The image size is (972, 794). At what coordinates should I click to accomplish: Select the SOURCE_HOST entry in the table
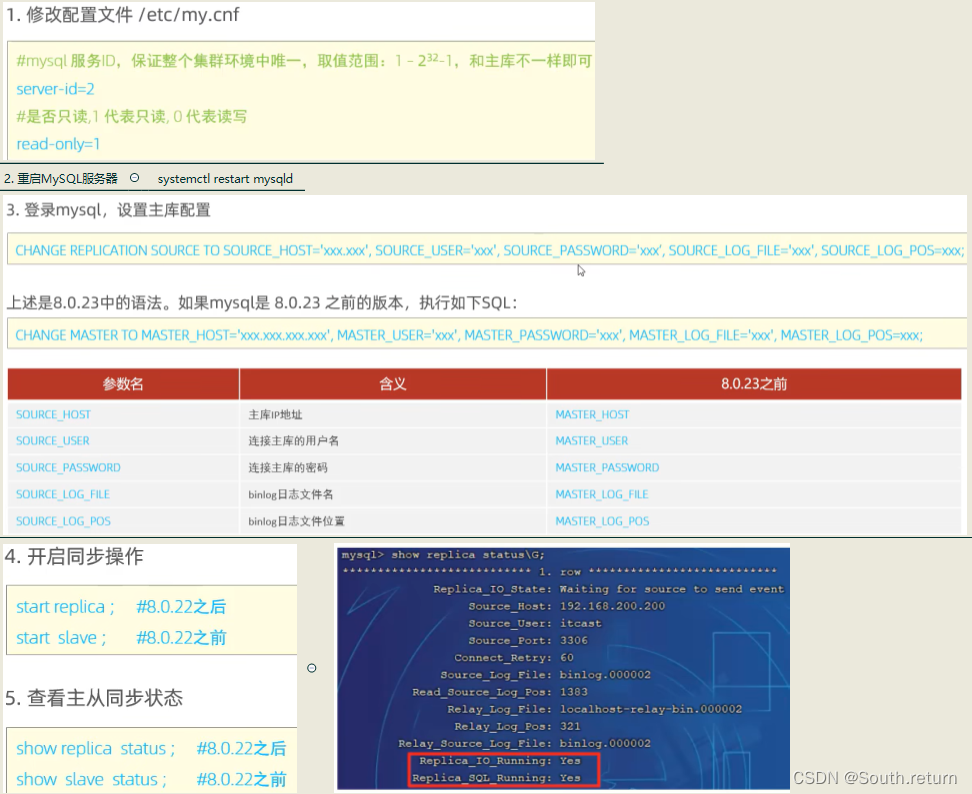coord(53,414)
